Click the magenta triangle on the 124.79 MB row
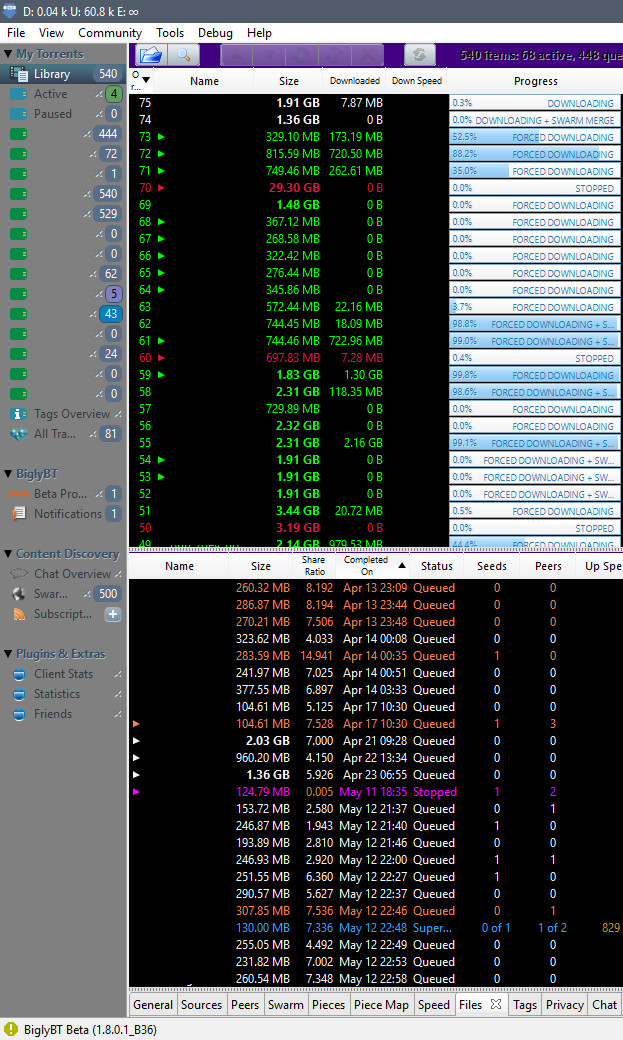This screenshot has height=1040, width=623. pyautogui.click(x=137, y=791)
